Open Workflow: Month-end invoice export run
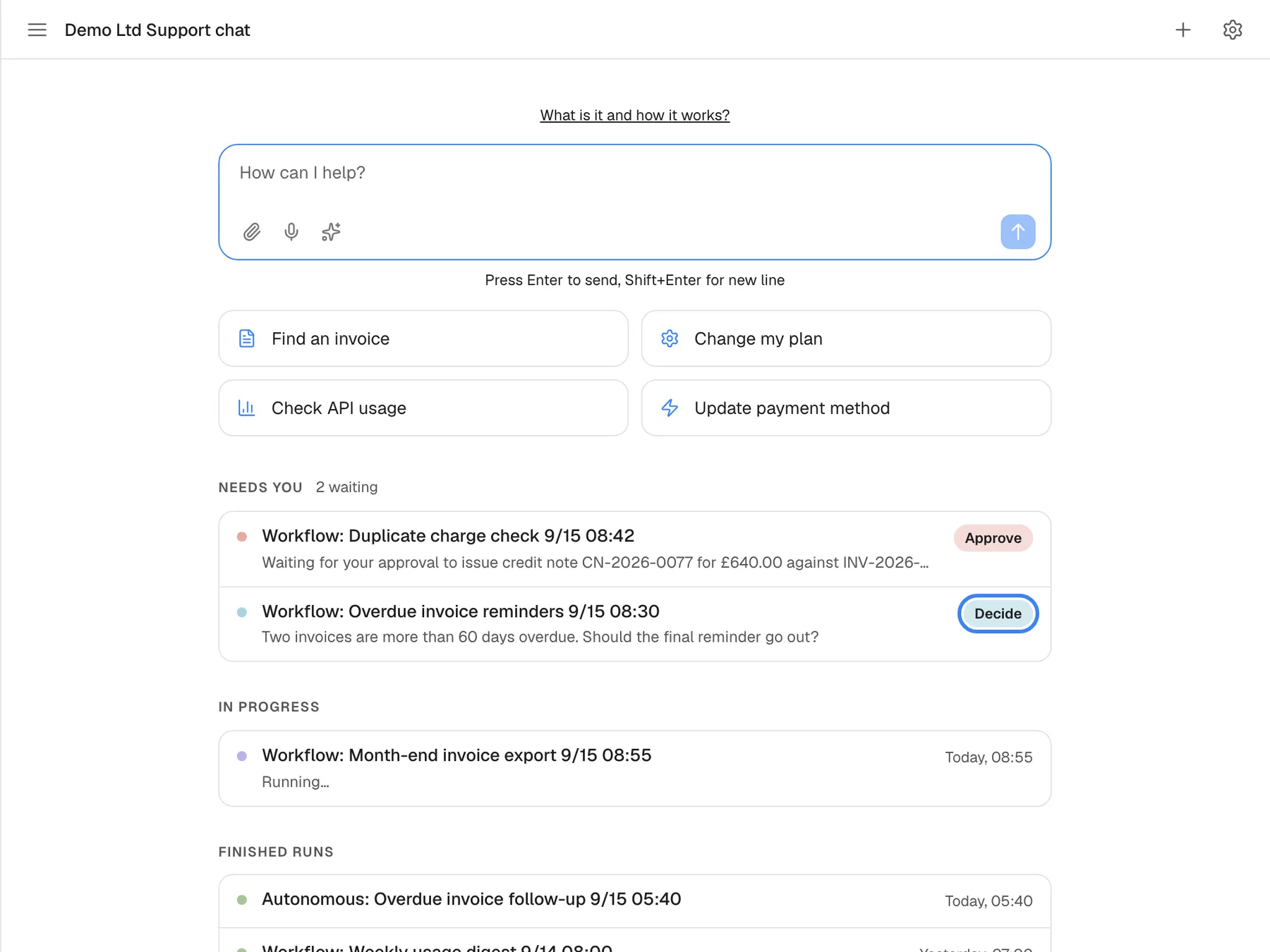The height and width of the screenshot is (952, 1270). point(635,769)
